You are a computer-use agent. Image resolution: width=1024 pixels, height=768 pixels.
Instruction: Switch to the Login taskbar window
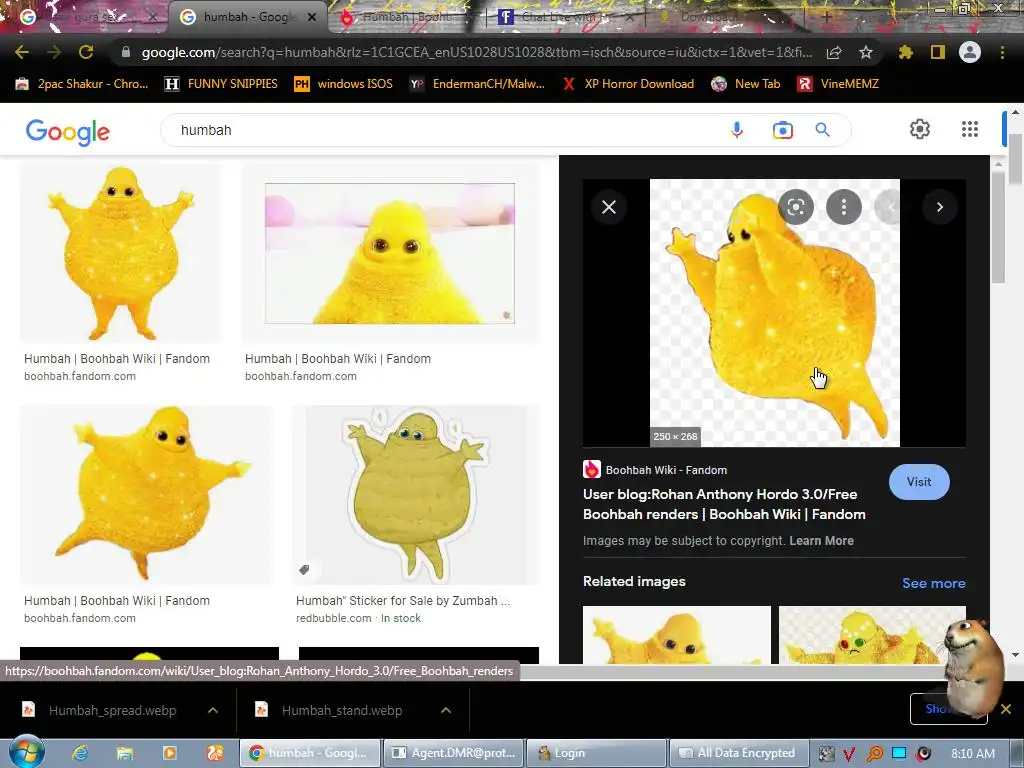[596, 753]
